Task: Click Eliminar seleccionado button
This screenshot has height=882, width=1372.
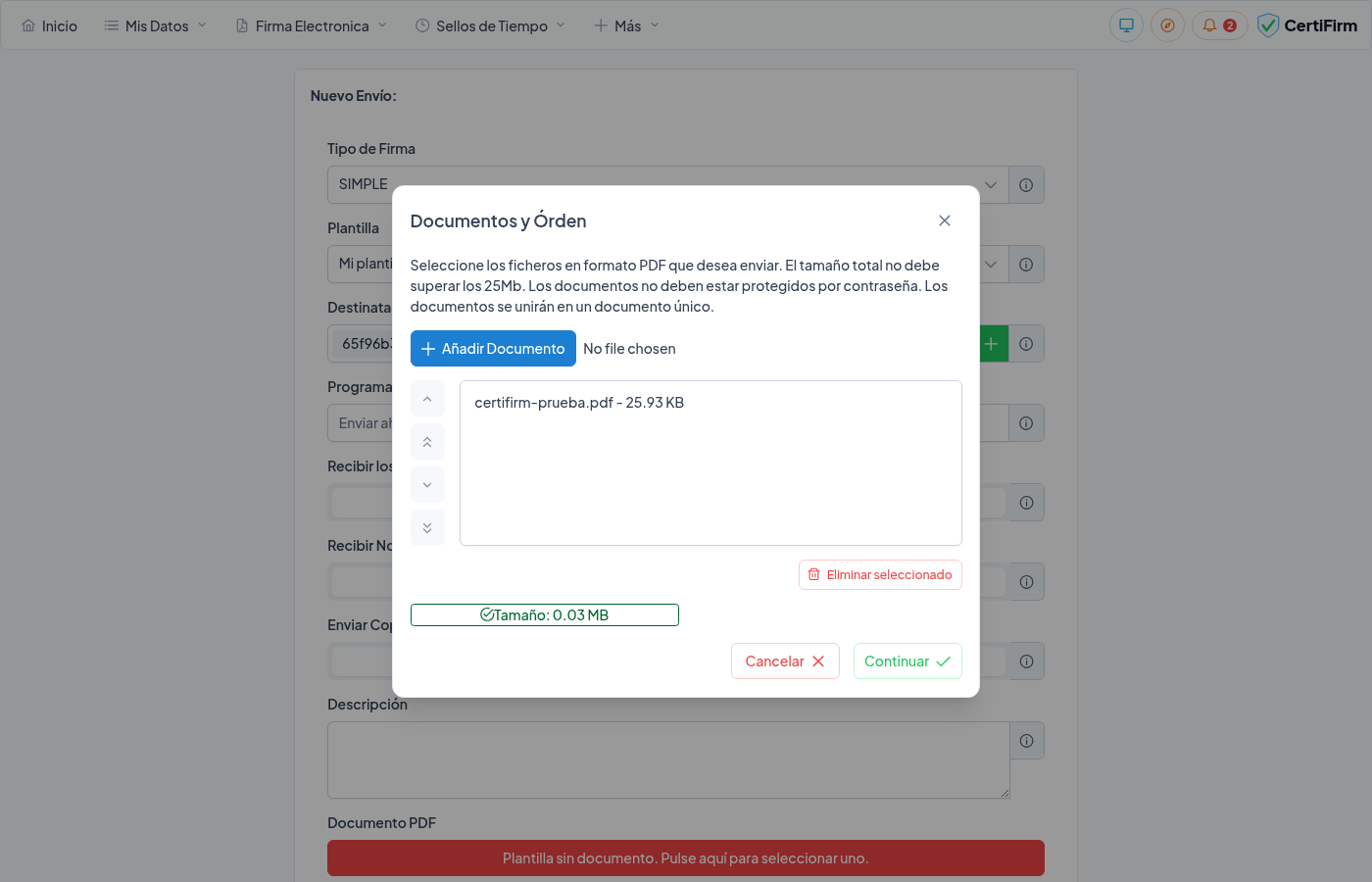Action: point(880,575)
